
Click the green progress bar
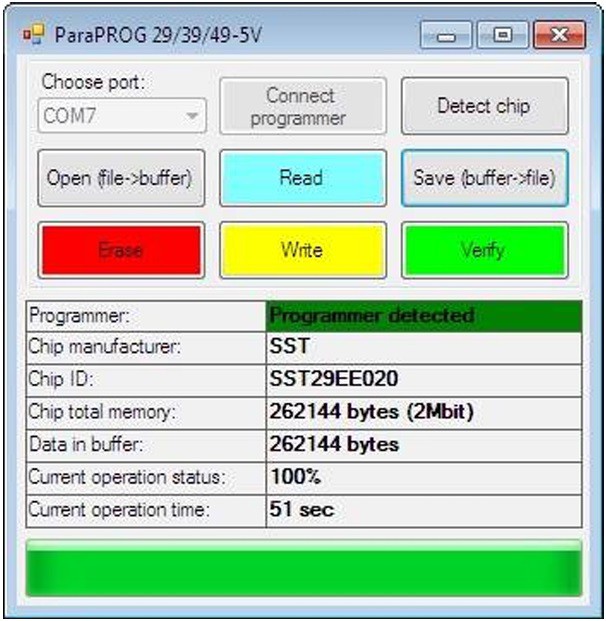click(303, 568)
